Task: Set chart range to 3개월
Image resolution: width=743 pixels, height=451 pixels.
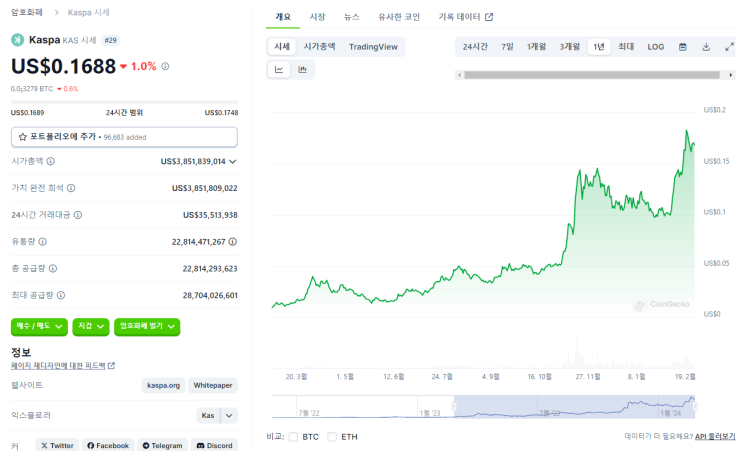Action: pyautogui.click(x=569, y=47)
